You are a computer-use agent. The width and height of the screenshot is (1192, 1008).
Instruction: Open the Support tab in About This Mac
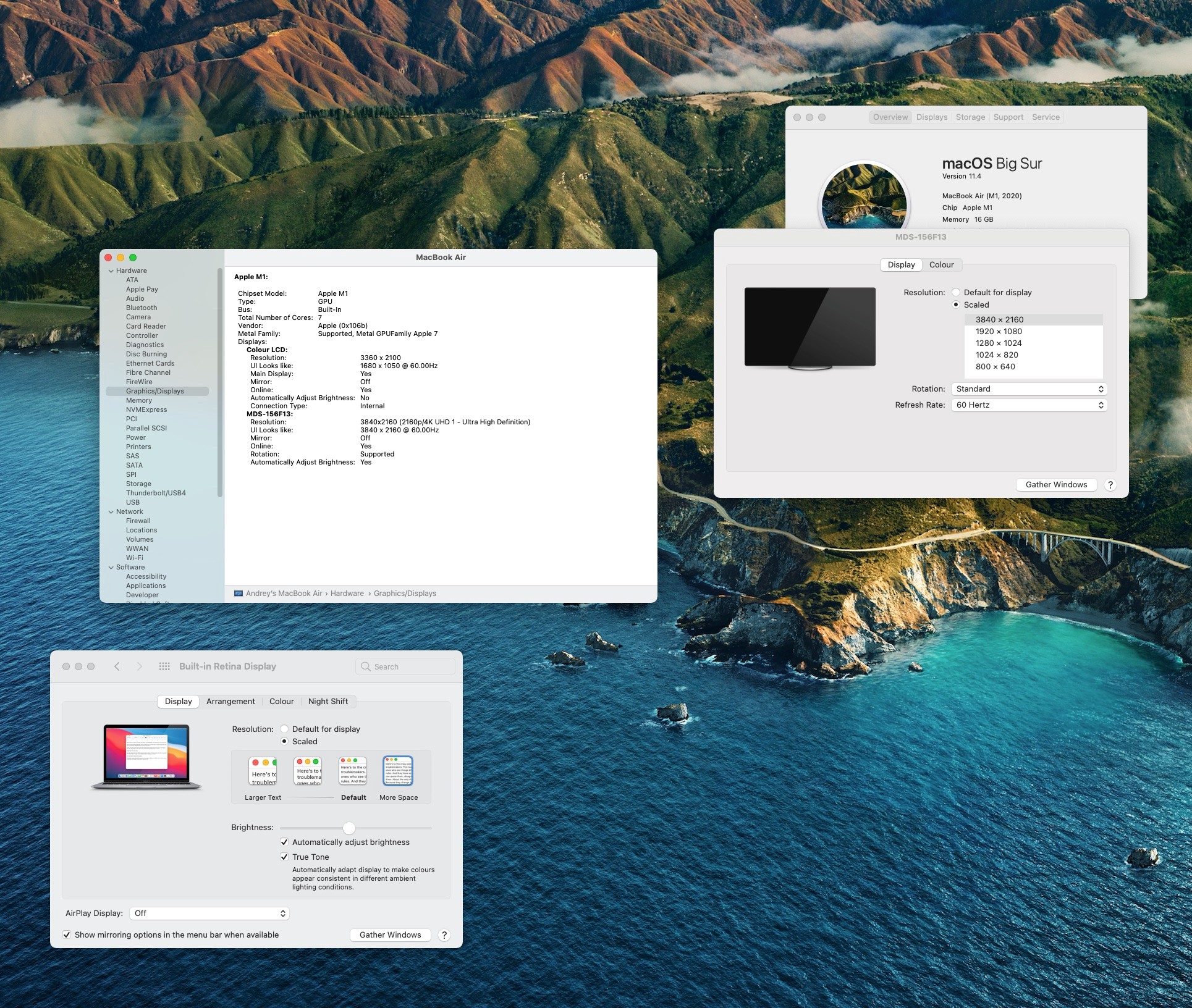pos(1008,117)
